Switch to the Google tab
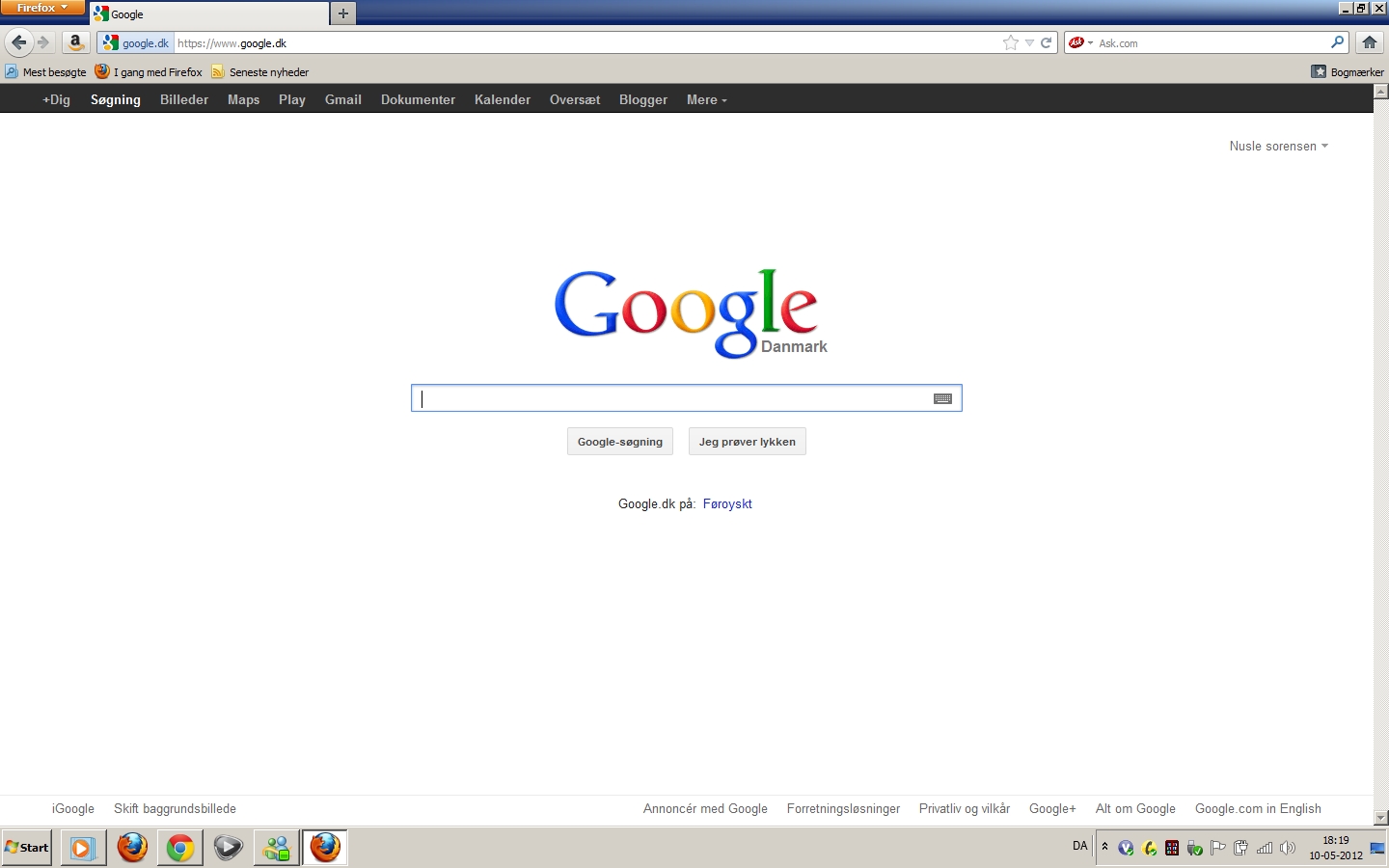This screenshot has height=868, width=1389. [x=209, y=14]
